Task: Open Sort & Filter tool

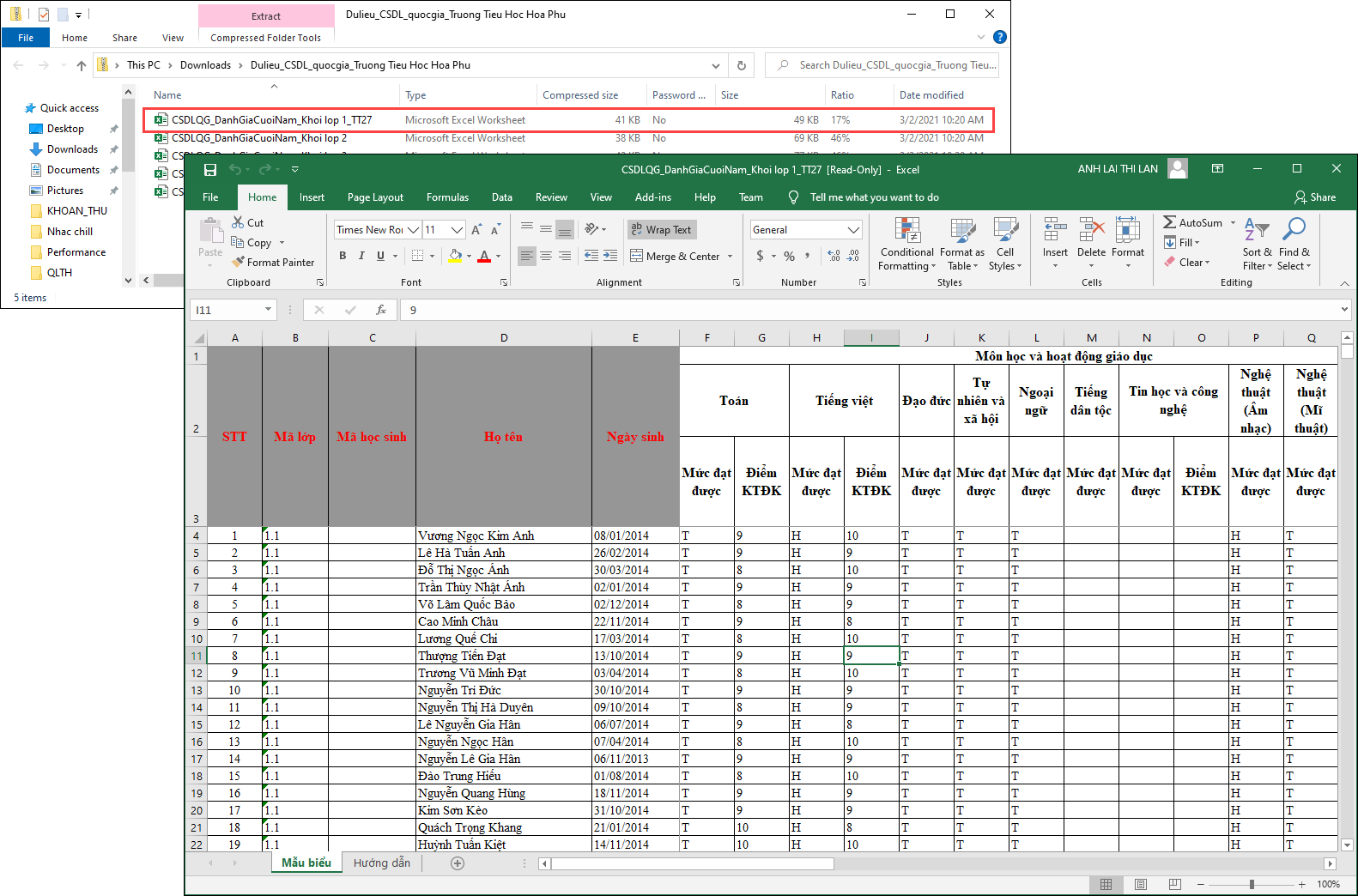Action: coord(1257,245)
